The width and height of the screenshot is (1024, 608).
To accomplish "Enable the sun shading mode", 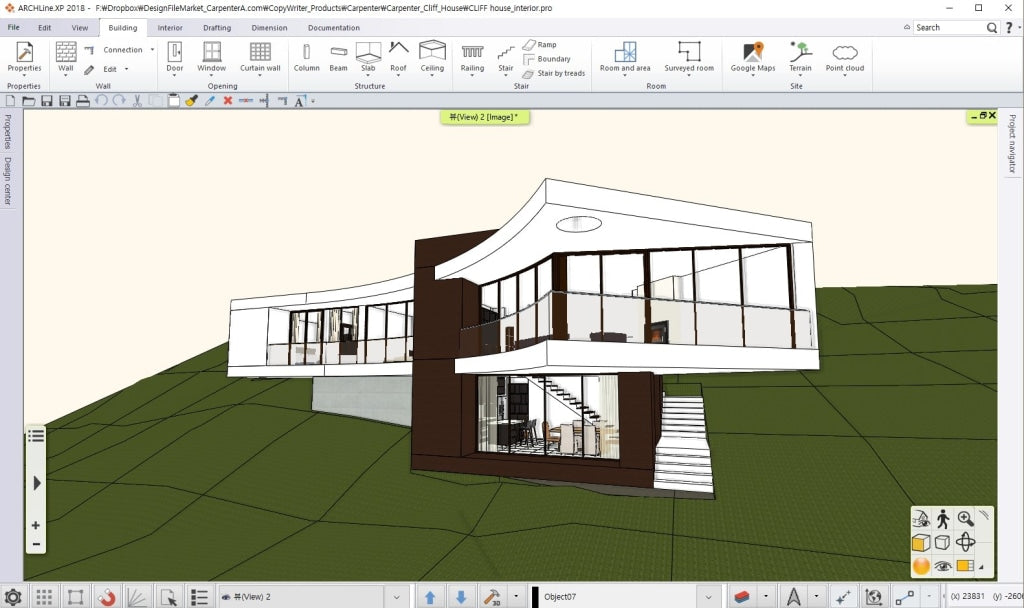I will click(920, 566).
